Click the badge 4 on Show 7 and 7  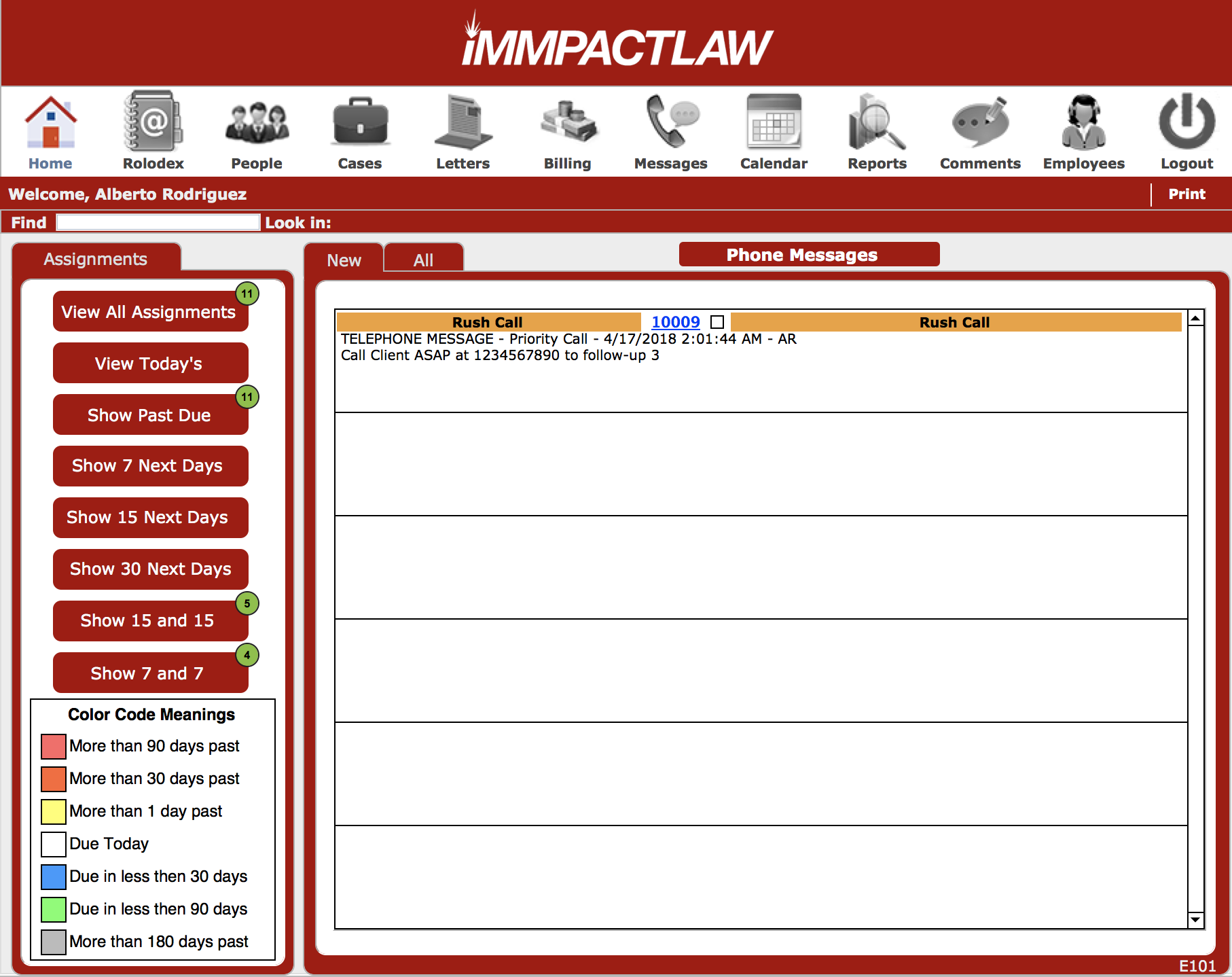pyautogui.click(x=247, y=655)
